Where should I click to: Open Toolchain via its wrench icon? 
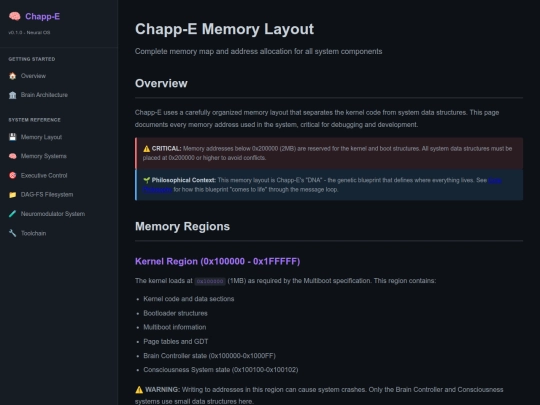[x=13, y=233]
